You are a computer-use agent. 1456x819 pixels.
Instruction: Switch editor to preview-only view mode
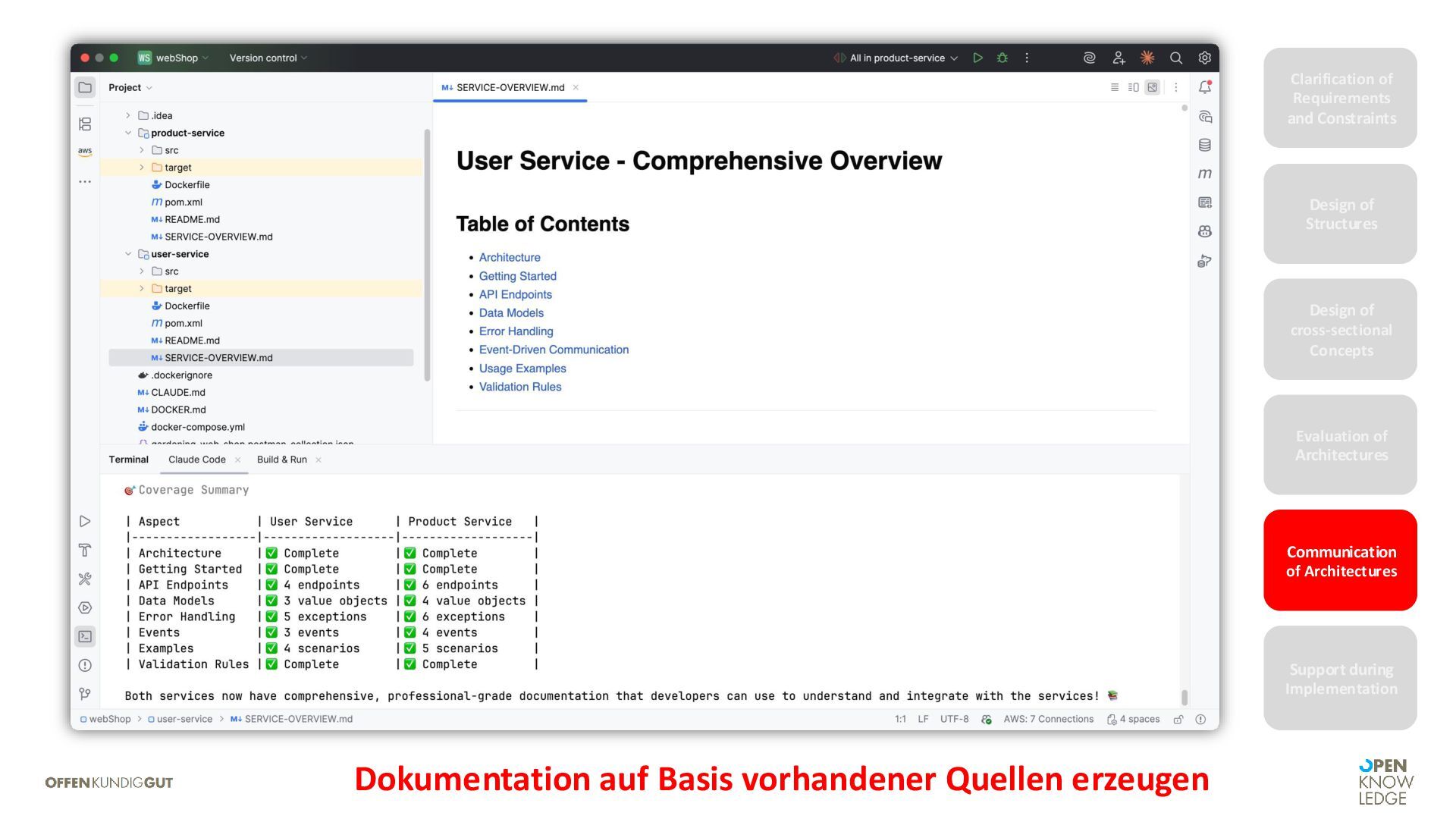(1152, 87)
